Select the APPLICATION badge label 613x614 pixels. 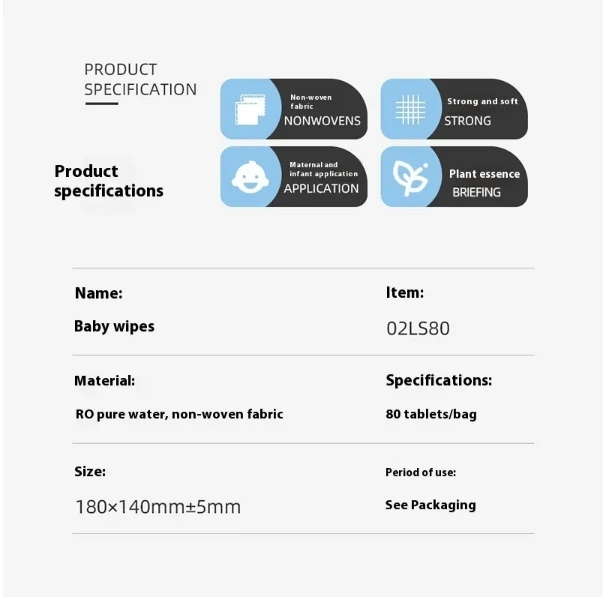(321, 189)
